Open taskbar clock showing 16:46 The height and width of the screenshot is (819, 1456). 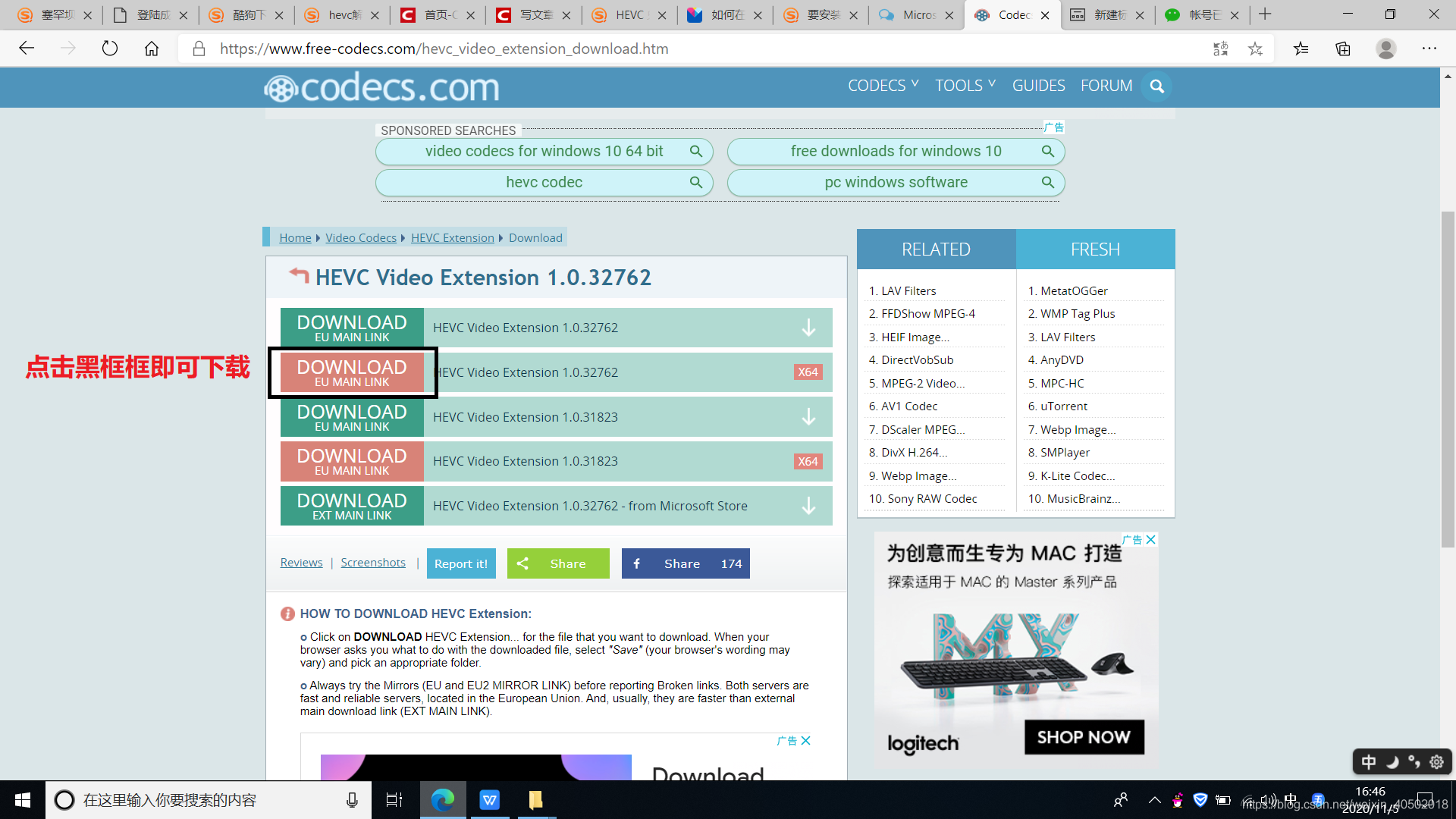(1370, 800)
